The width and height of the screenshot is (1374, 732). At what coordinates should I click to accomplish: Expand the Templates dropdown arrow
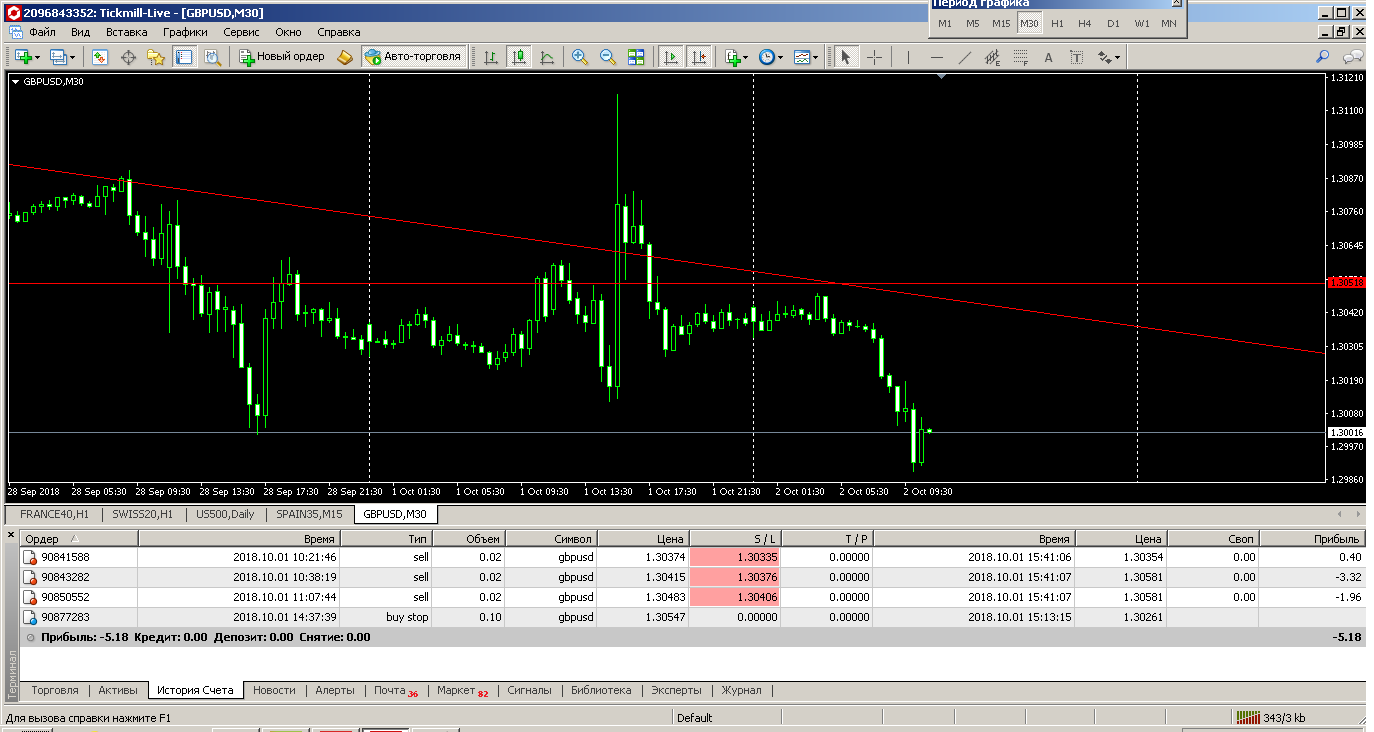pyautogui.click(x=816, y=58)
